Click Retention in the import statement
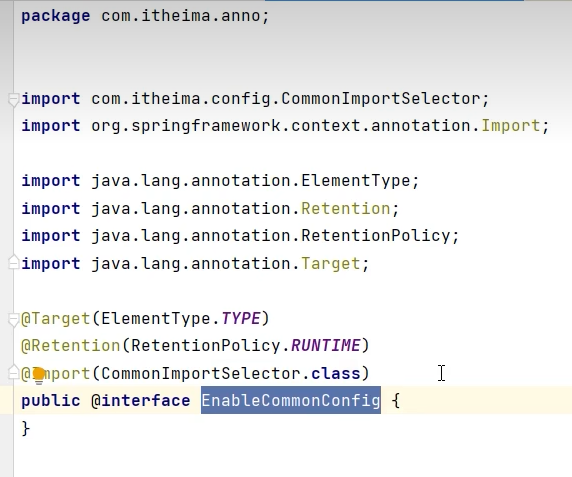The width and height of the screenshot is (572, 477). click(345, 209)
